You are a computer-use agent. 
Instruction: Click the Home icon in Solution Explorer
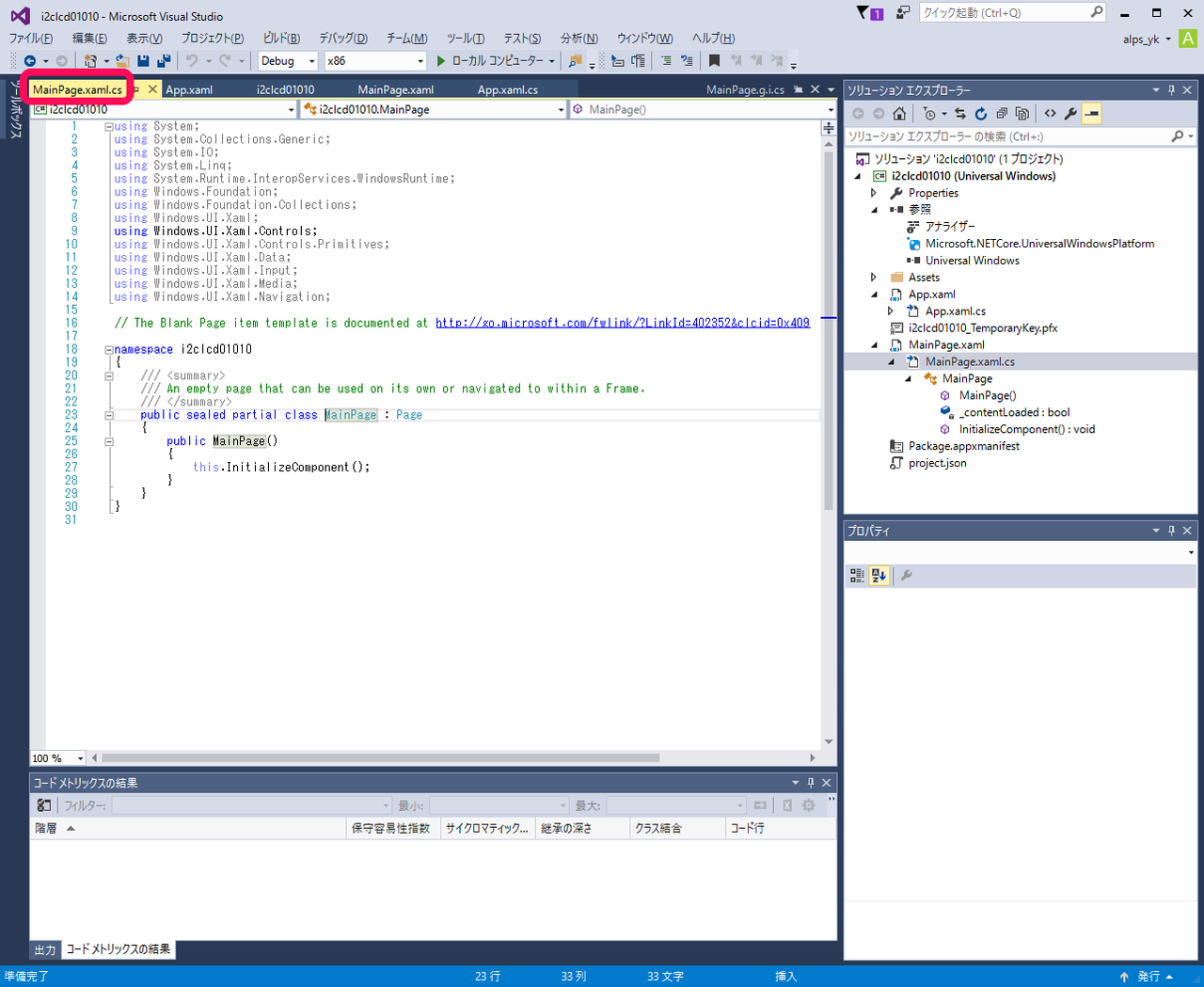899,114
